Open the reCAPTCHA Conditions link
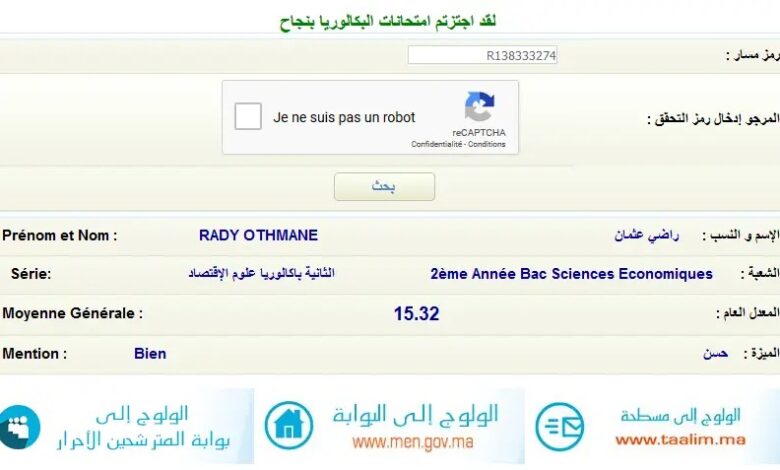Viewport: 780px width, 470px height. [x=487, y=144]
